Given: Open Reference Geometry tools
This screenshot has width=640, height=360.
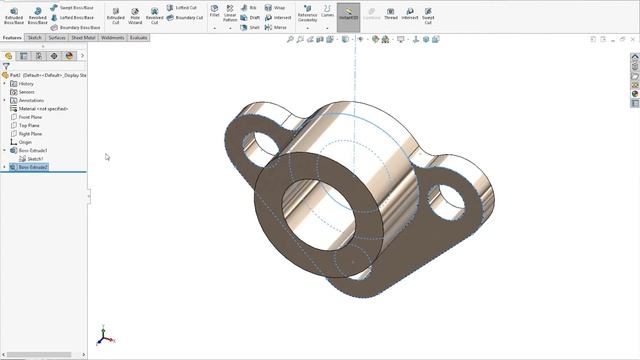Looking at the screenshot, I should 307,13.
